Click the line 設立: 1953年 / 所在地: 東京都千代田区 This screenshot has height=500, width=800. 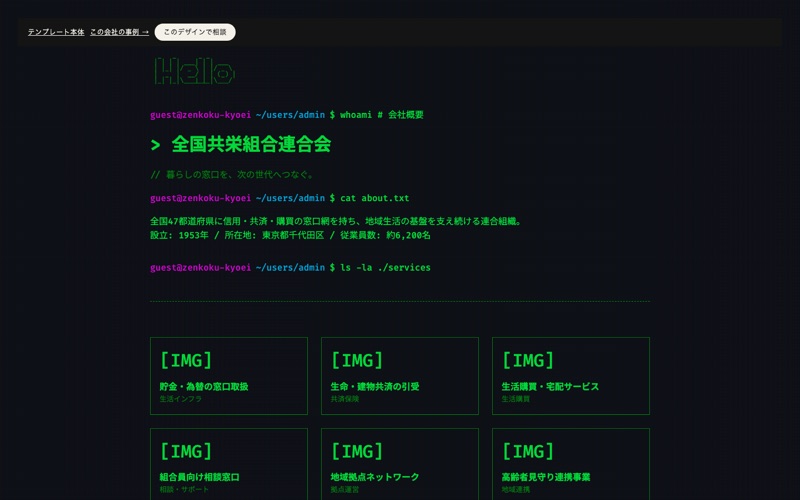tap(290, 235)
